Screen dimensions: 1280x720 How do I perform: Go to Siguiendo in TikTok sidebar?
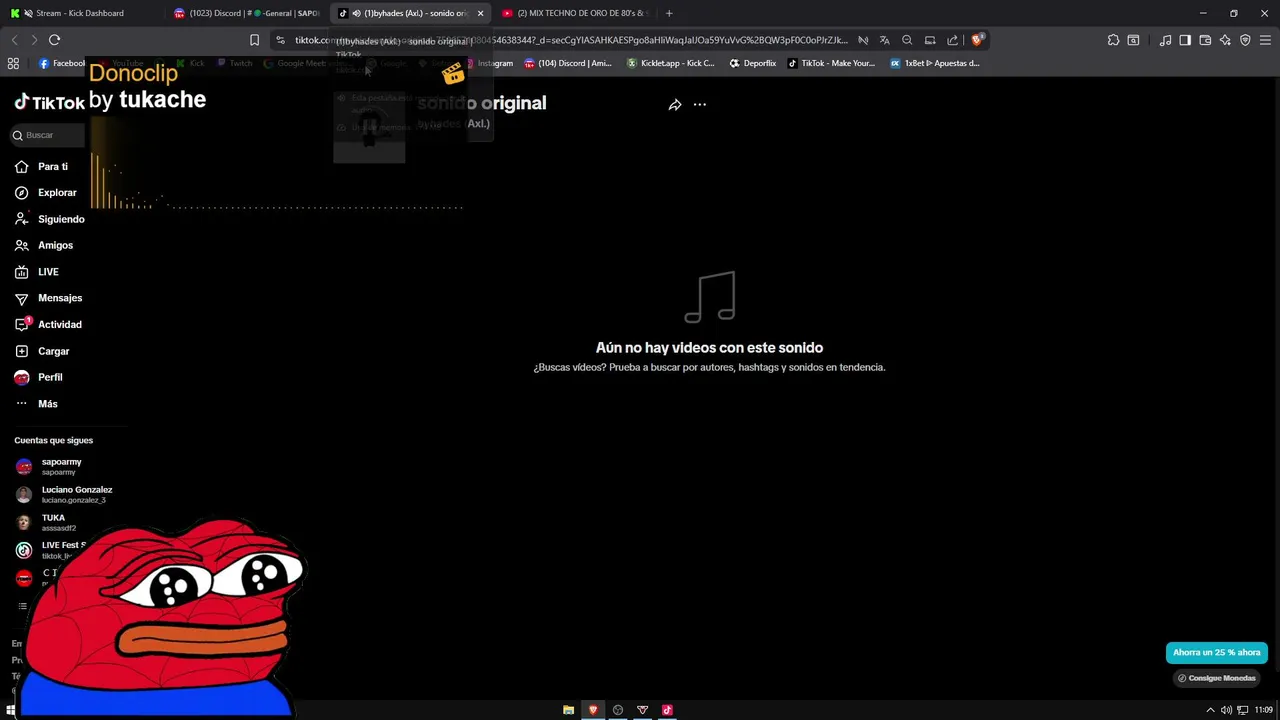[49, 219]
